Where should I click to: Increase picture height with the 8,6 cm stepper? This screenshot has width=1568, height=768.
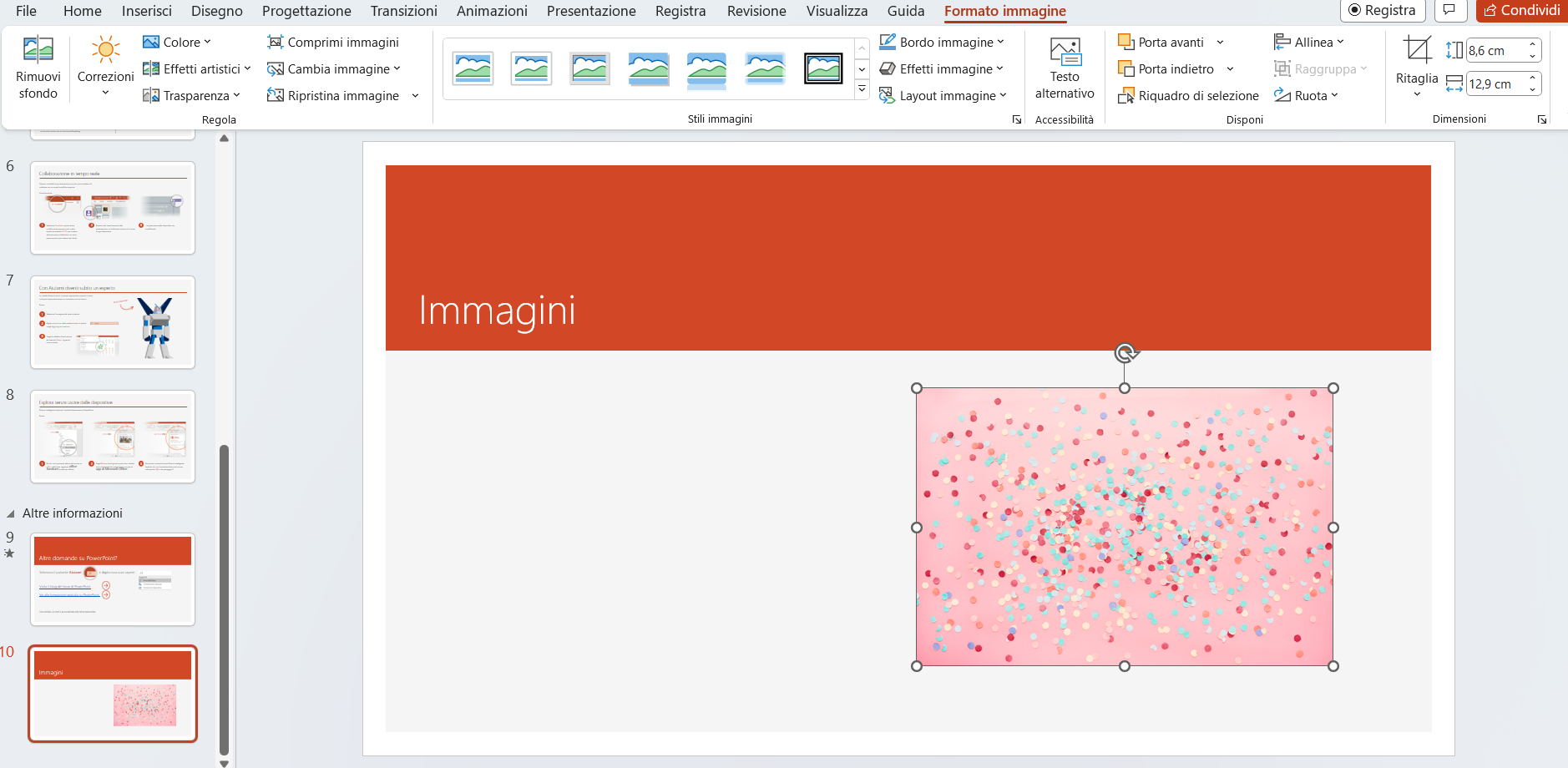(1533, 44)
